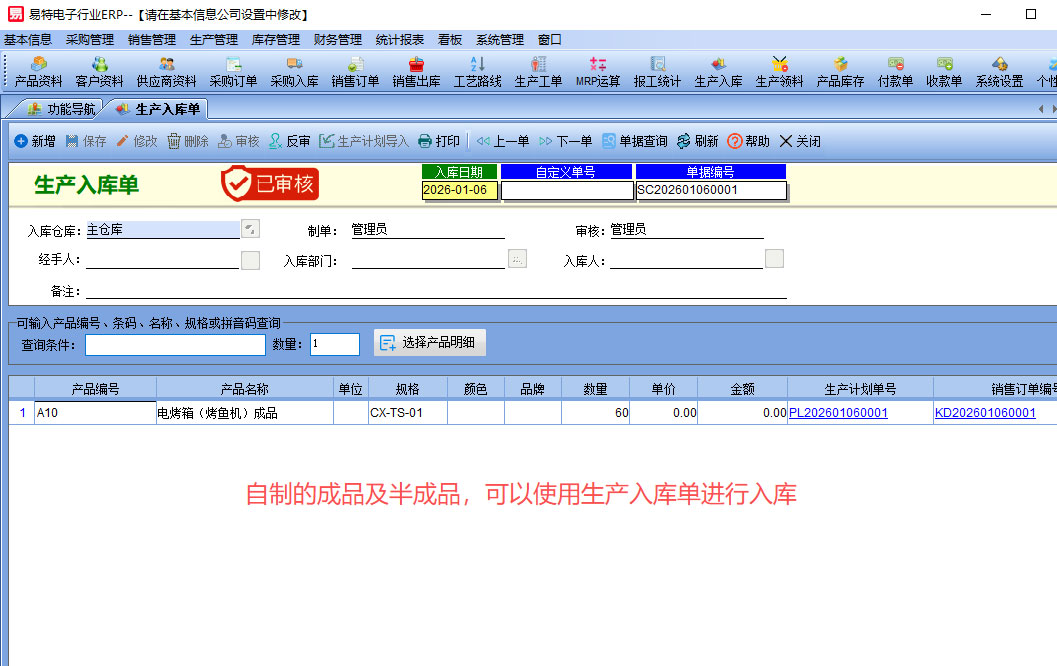
Task: Open 产品资料 from the main toolbar
Action: click(x=38, y=72)
